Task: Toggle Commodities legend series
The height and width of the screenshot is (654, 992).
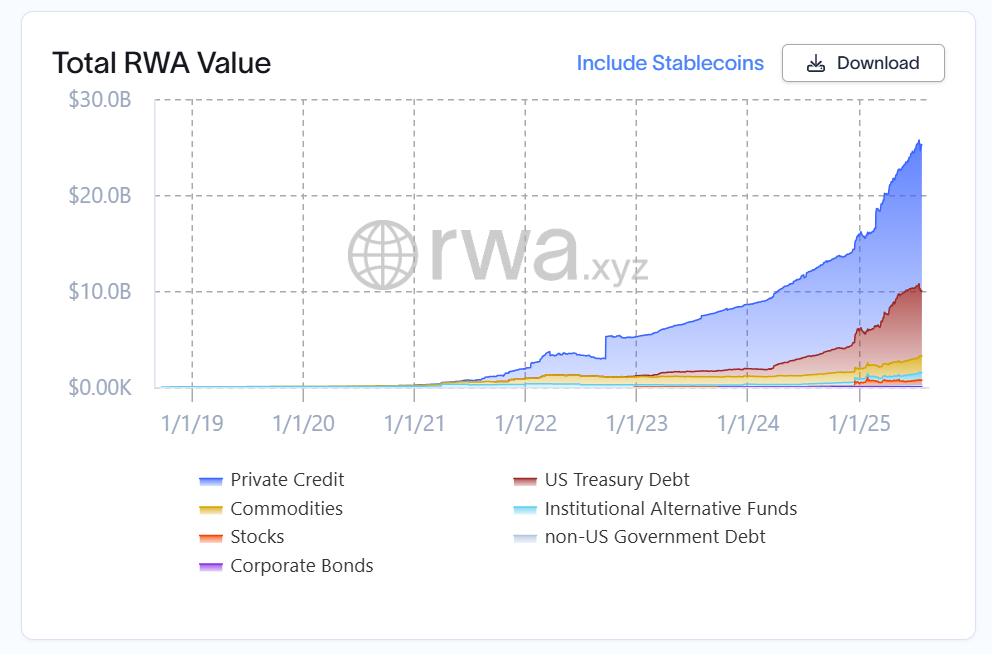Action: tap(286, 509)
